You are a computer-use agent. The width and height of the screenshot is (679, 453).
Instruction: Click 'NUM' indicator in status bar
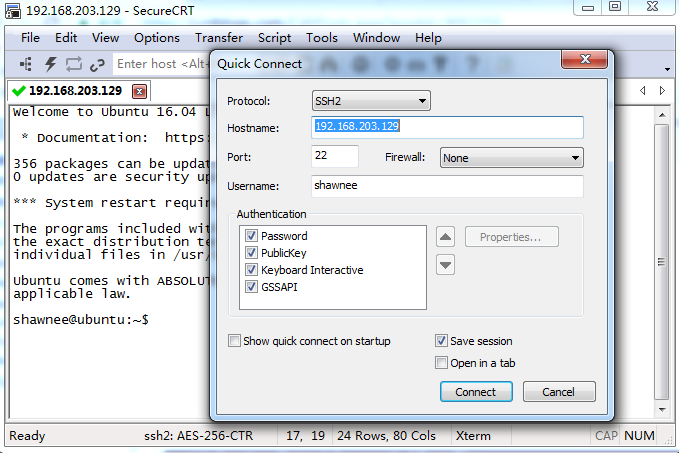tap(639, 435)
